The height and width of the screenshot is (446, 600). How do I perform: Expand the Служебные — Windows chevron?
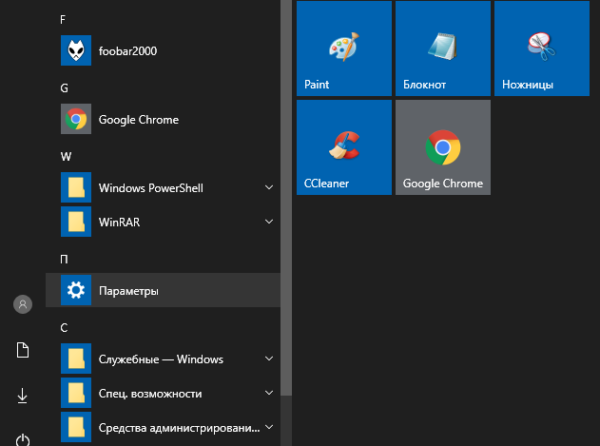click(x=269, y=358)
